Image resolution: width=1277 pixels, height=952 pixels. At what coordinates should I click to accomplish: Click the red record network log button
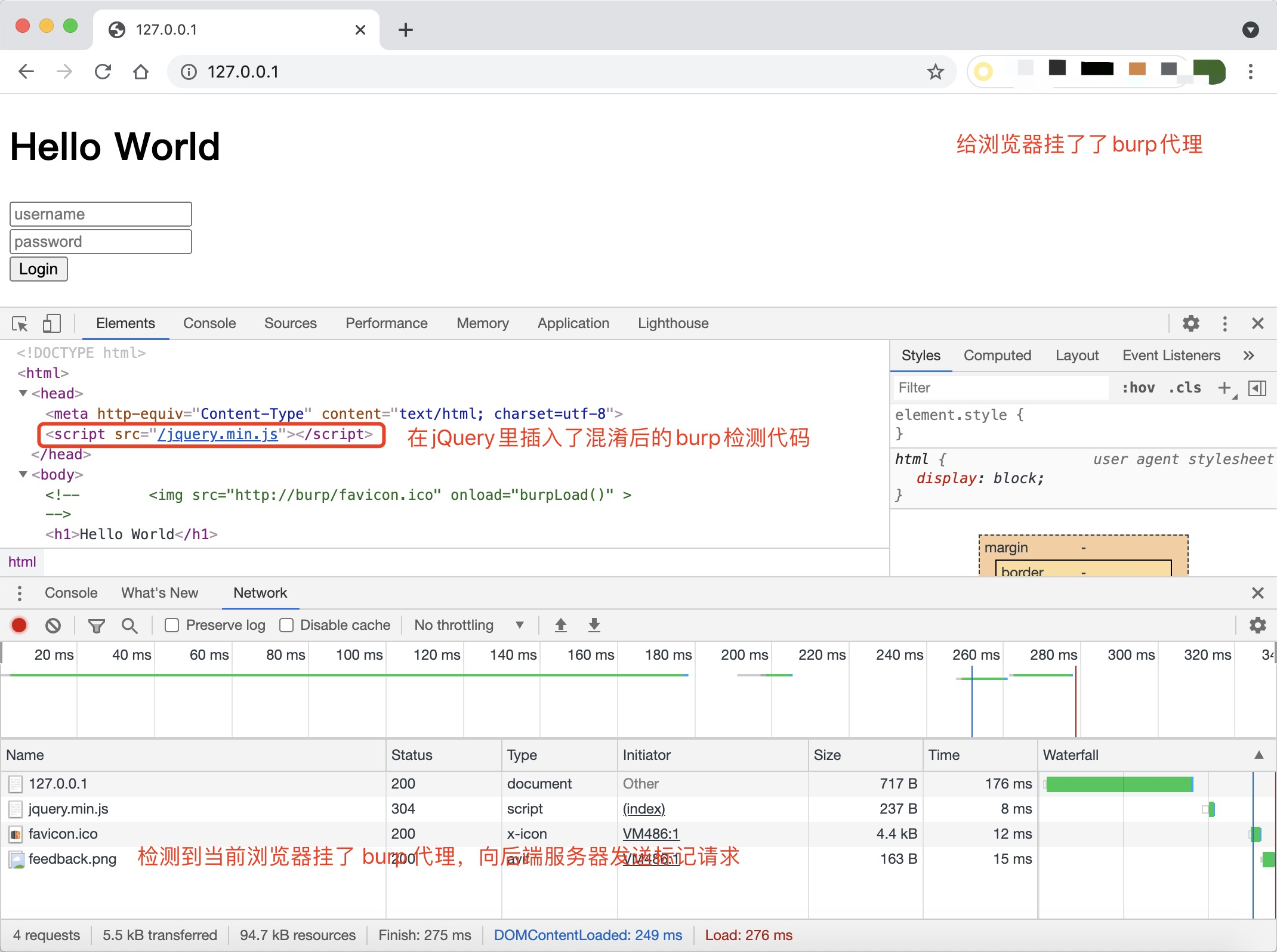click(19, 625)
